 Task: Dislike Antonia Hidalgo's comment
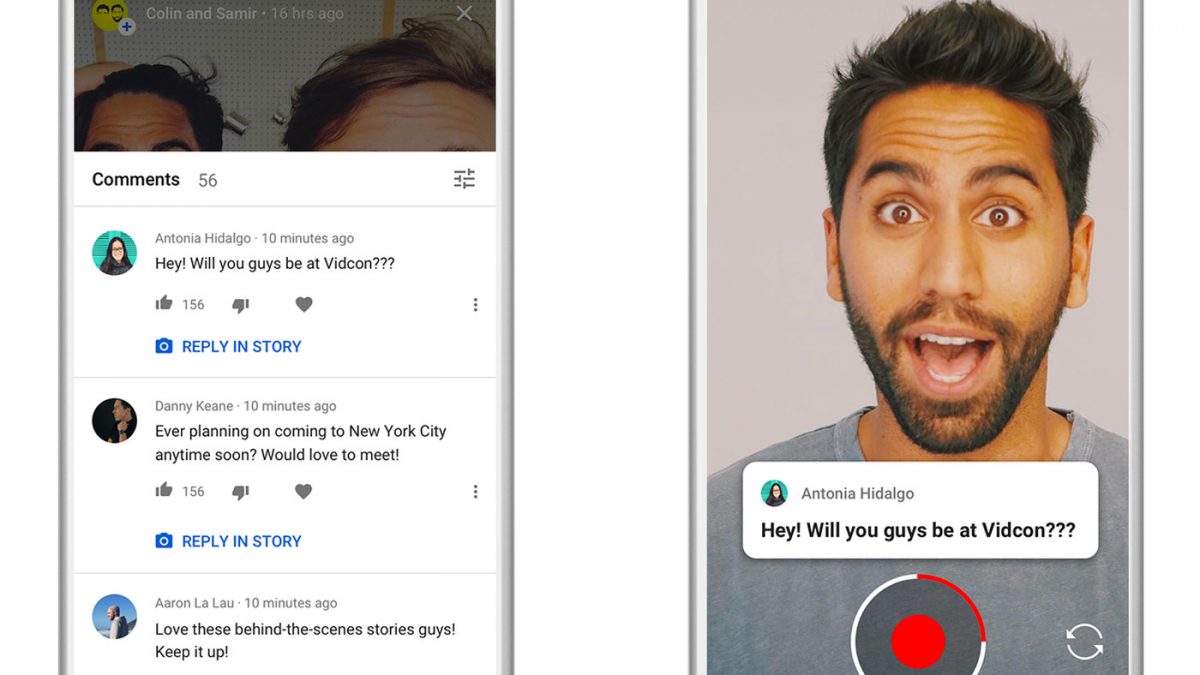click(x=240, y=305)
